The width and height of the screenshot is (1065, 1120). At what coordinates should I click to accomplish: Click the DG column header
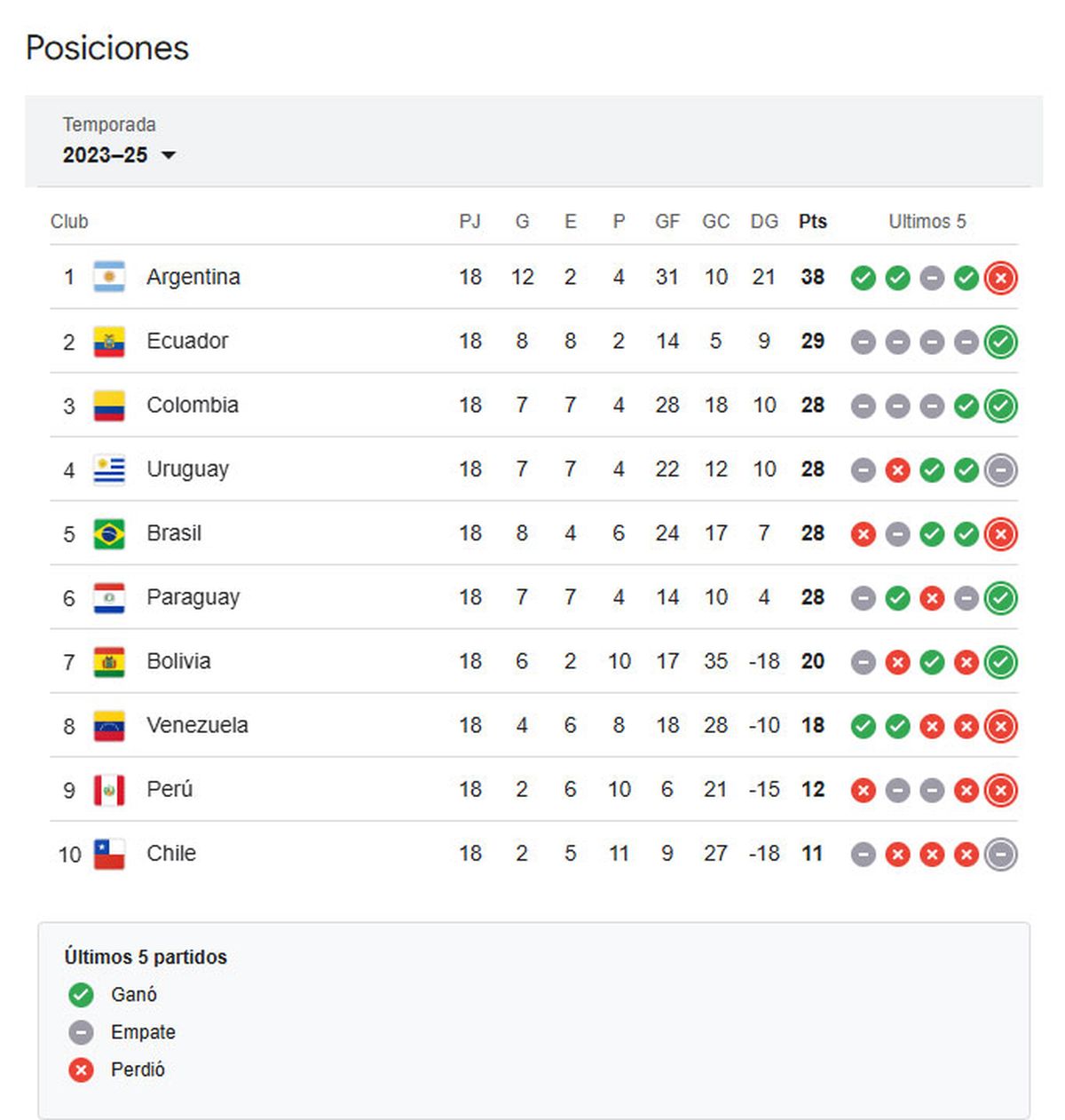point(764,221)
